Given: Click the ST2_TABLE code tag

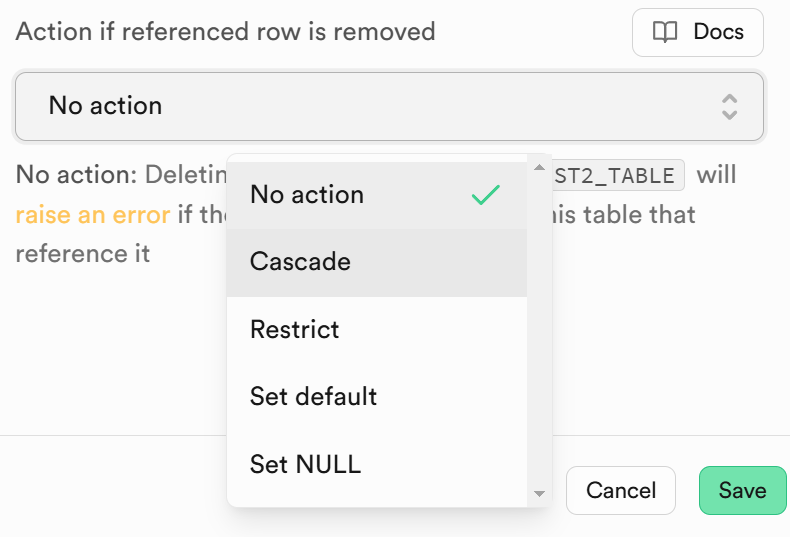Looking at the screenshot, I should [x=618, y=176].
